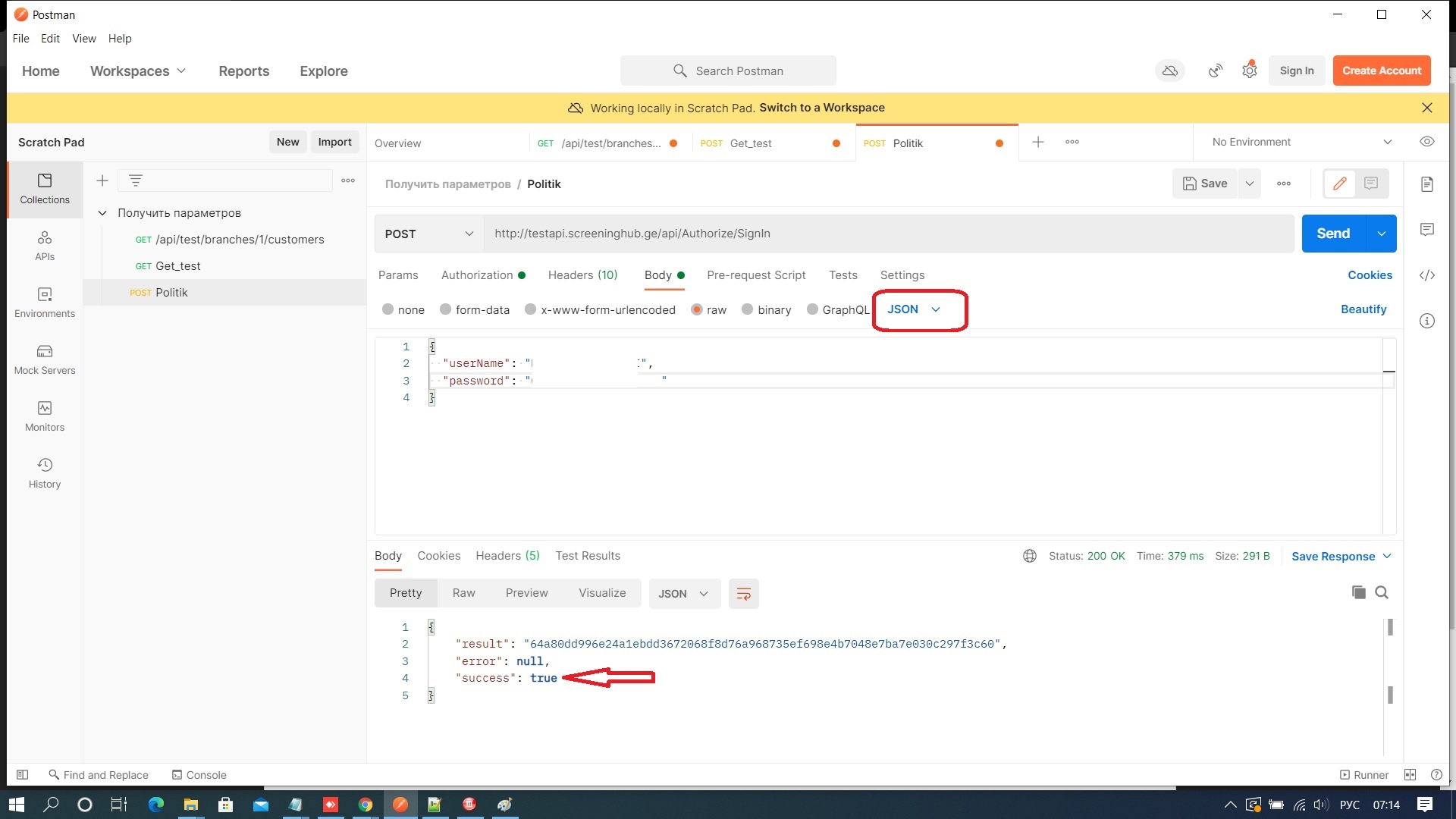Click the Beautify link
The width and height of the screenshot is (1456, 819).
pyautogui.click(x=1363, y=309)
